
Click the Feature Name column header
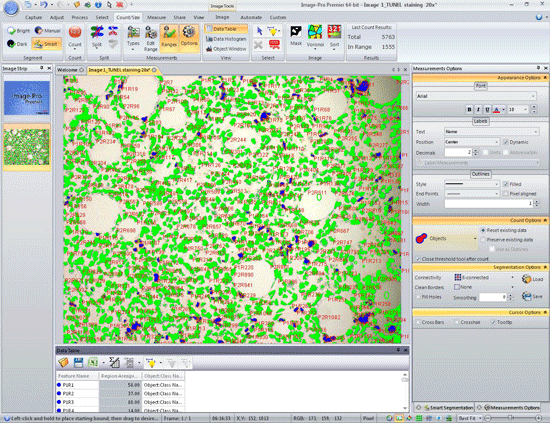[x=77, y=376]
